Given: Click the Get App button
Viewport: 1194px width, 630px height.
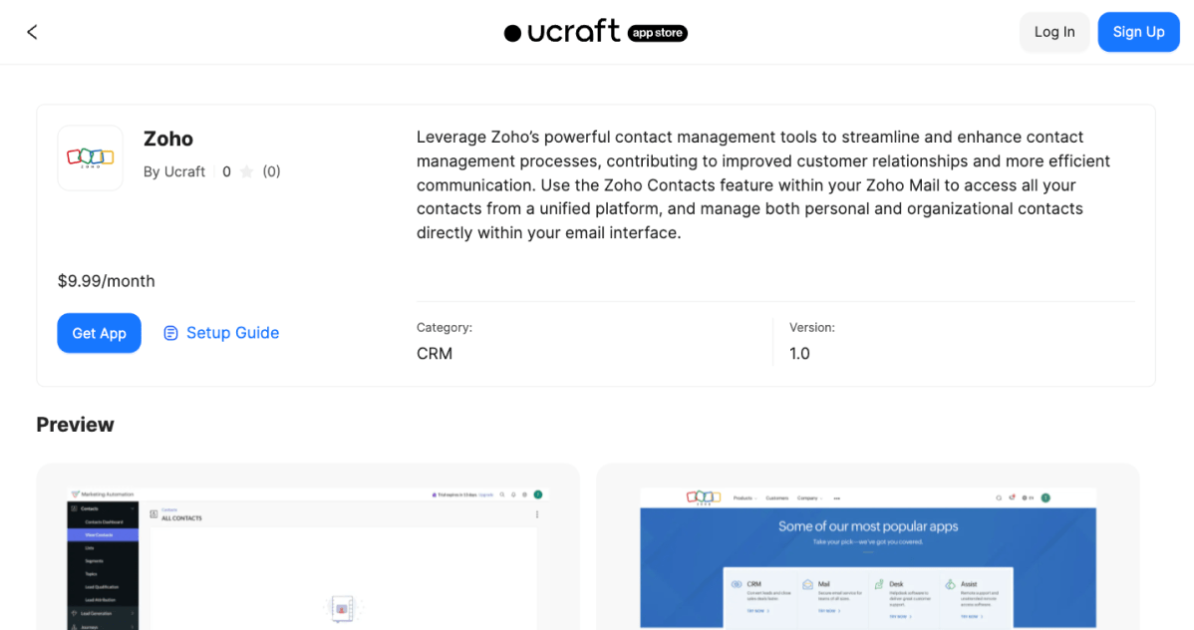Looking at the screenshot, I should (x=99, y=333).
